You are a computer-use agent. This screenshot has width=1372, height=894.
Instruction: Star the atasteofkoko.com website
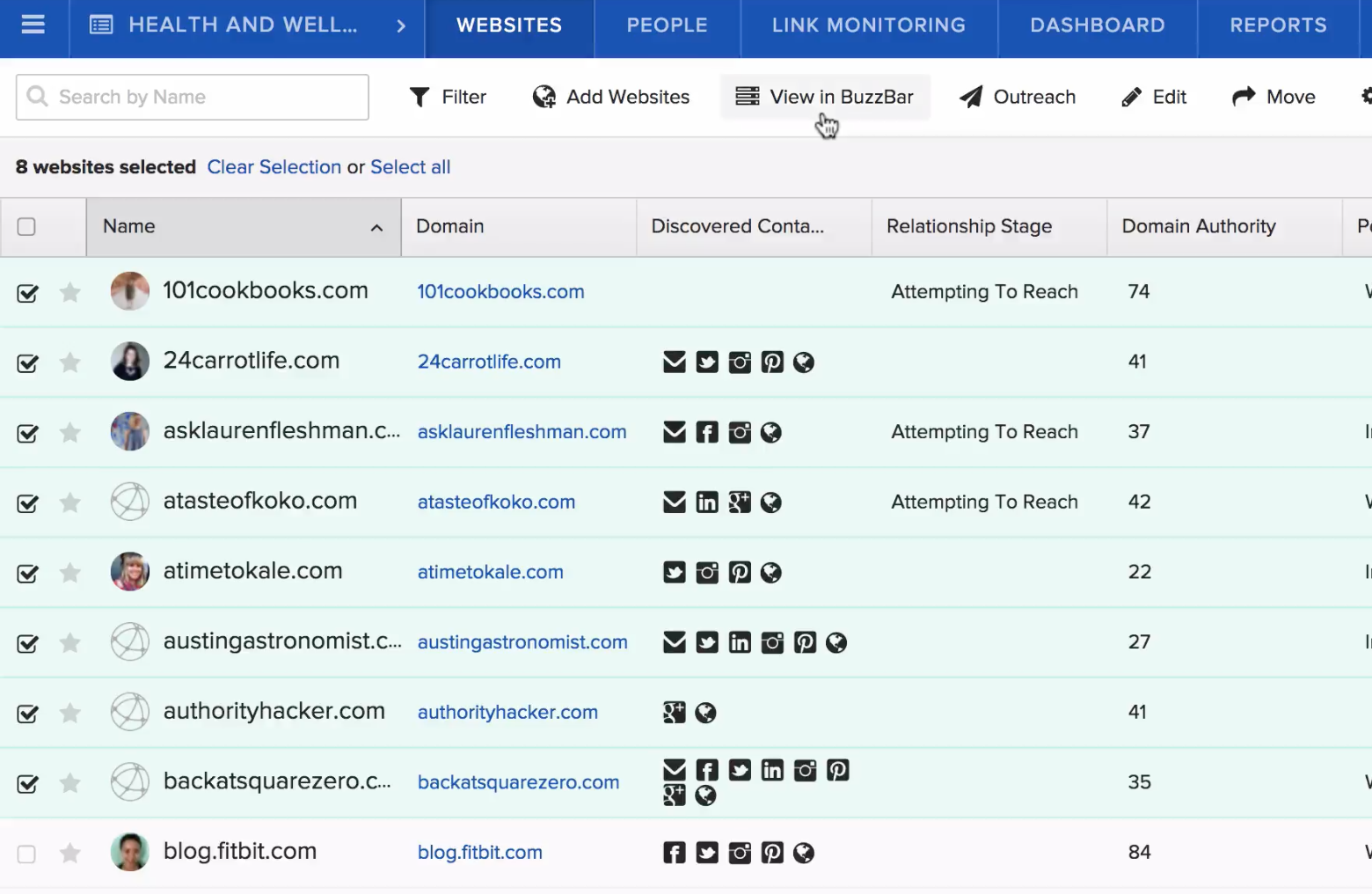click(x=70, y=502)
